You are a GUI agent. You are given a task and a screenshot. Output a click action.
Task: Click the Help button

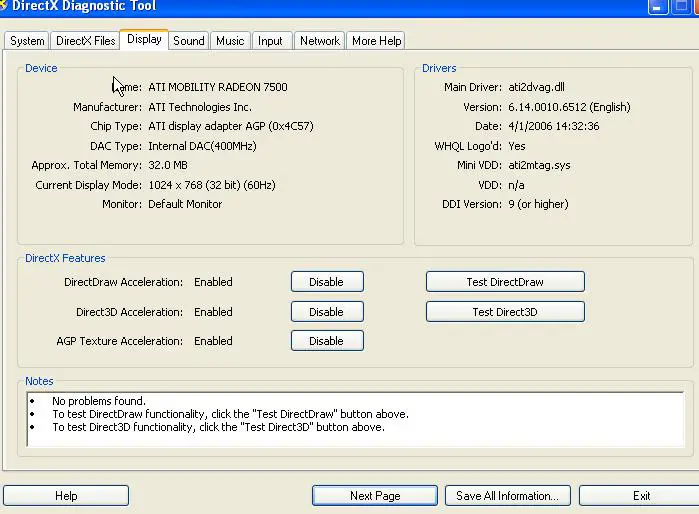tap(66, 496)
